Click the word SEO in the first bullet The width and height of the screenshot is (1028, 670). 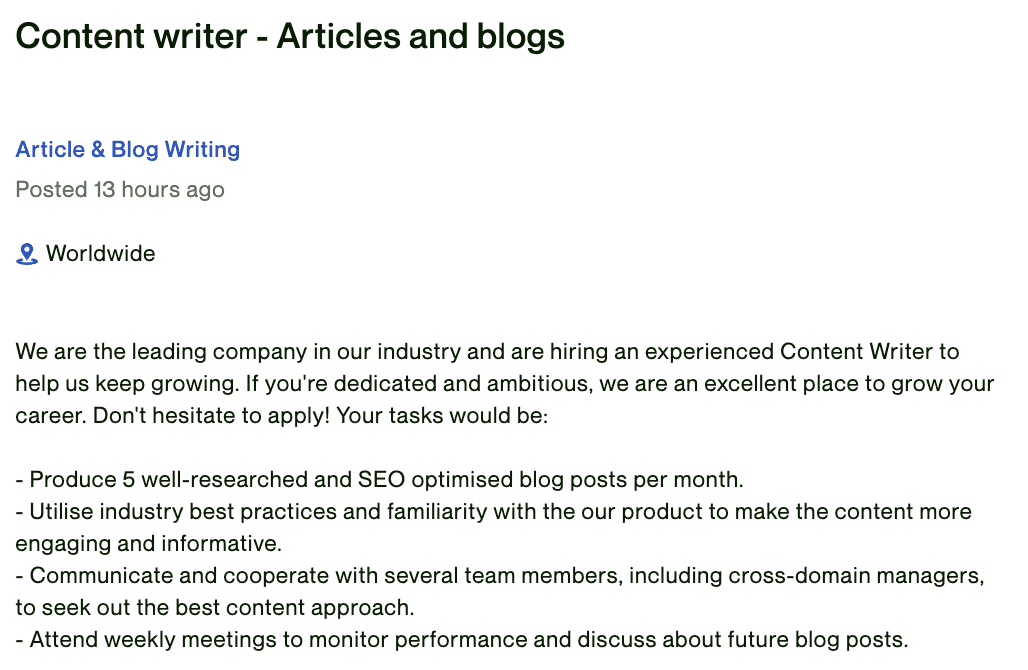(382, 480)
